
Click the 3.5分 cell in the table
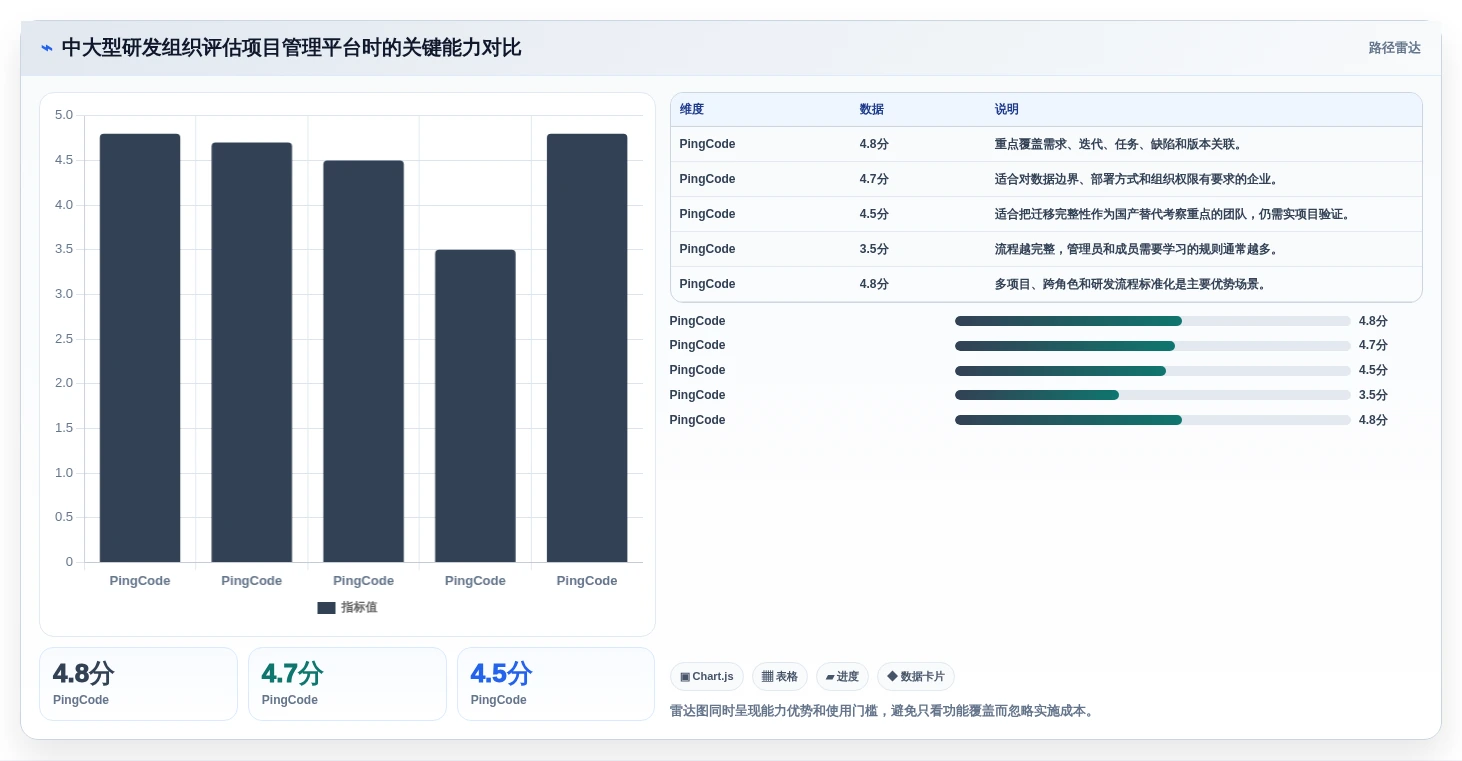874,249
